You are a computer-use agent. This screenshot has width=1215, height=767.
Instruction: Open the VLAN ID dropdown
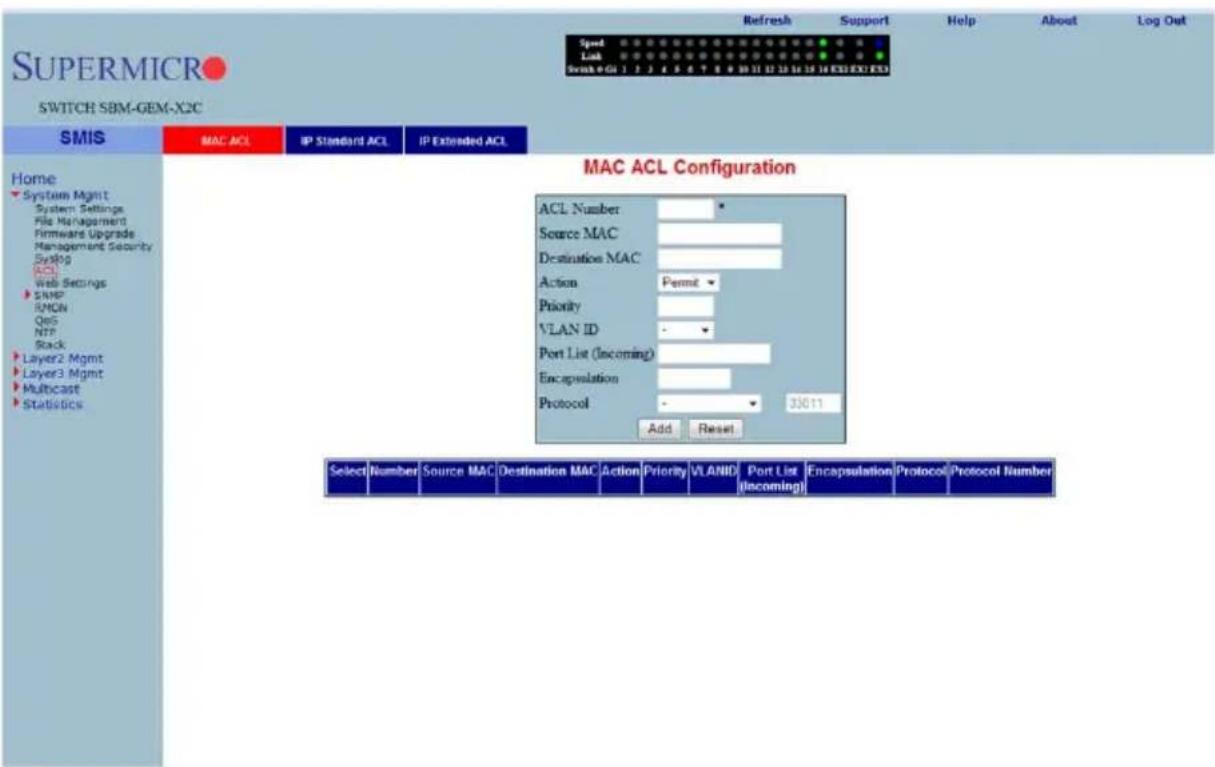tap(685, 330)
